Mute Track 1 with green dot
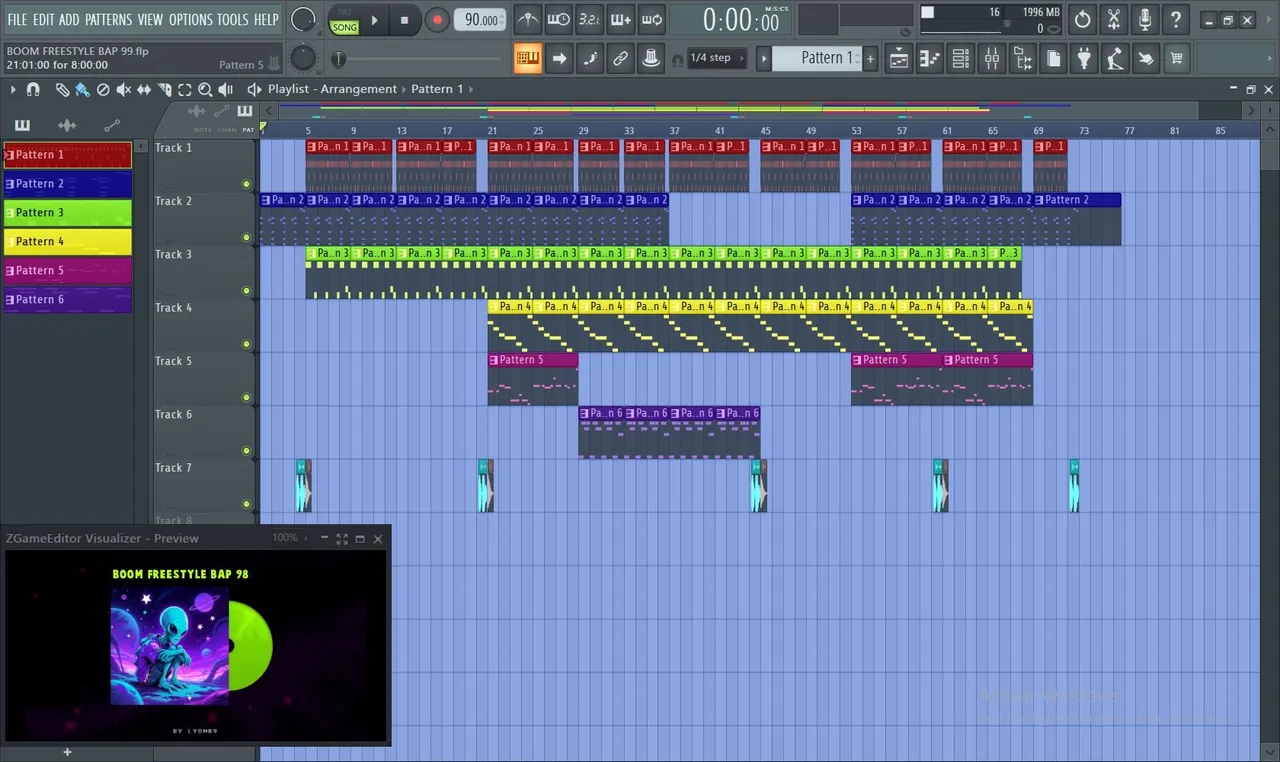This screenshot has width=1280, height=762. (x=246, y=184)
